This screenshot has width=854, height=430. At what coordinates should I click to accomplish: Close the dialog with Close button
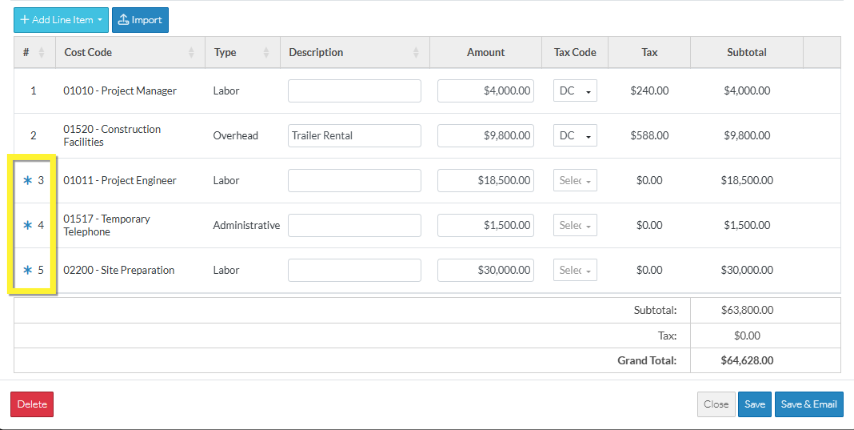coord(715,404)
